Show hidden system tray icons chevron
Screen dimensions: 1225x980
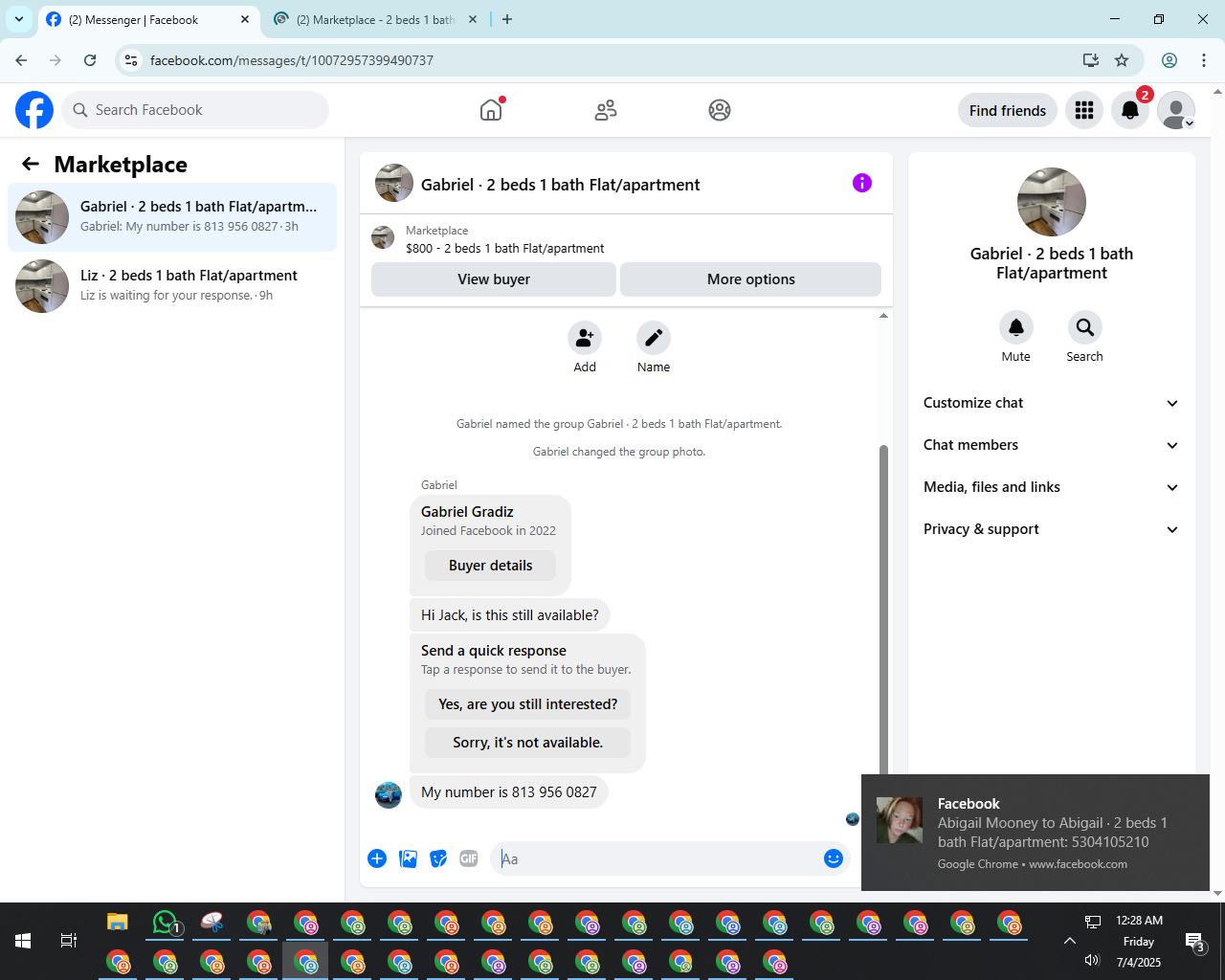[x=1069, y=941]
